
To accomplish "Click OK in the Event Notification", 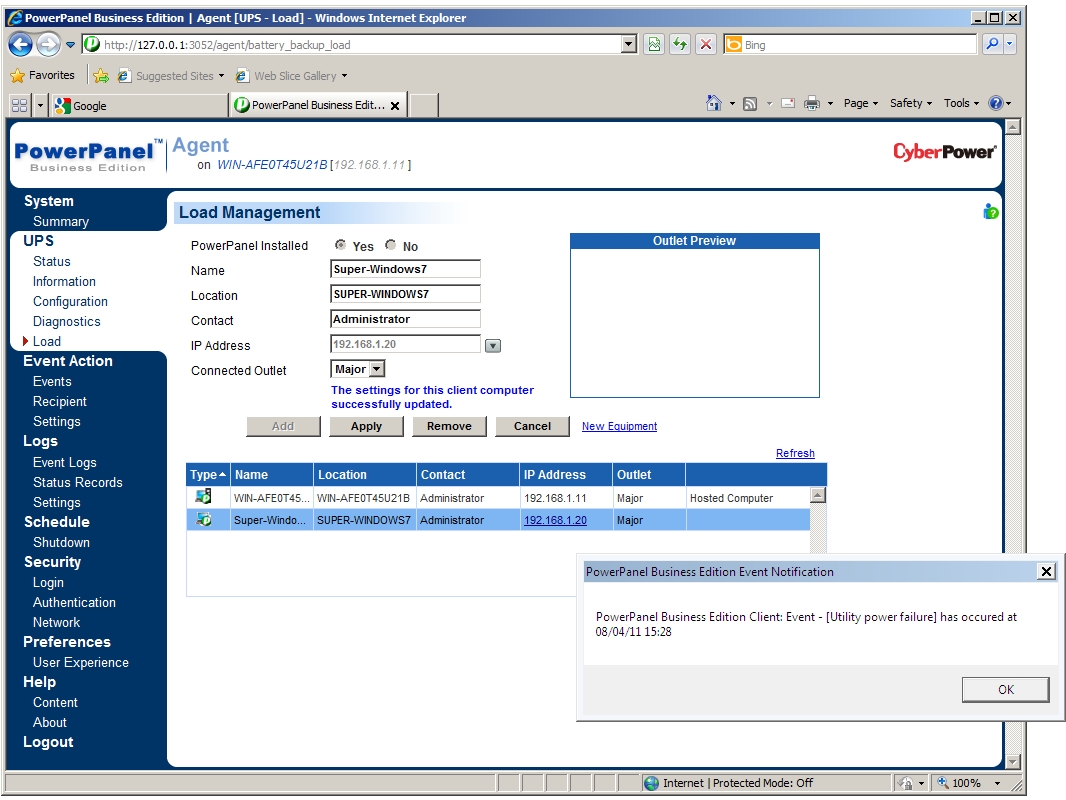I will coord(1005,689).
